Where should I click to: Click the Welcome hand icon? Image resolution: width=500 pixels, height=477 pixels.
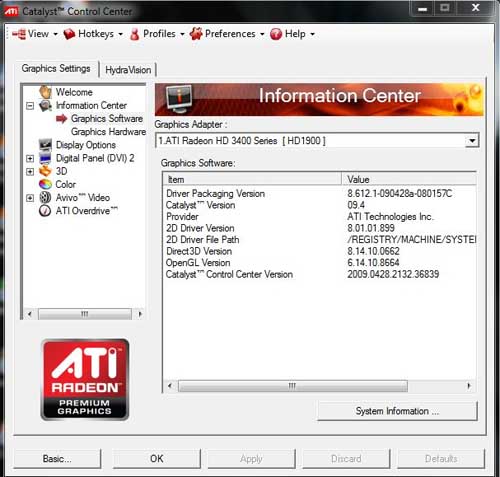[x=45, y=92]
